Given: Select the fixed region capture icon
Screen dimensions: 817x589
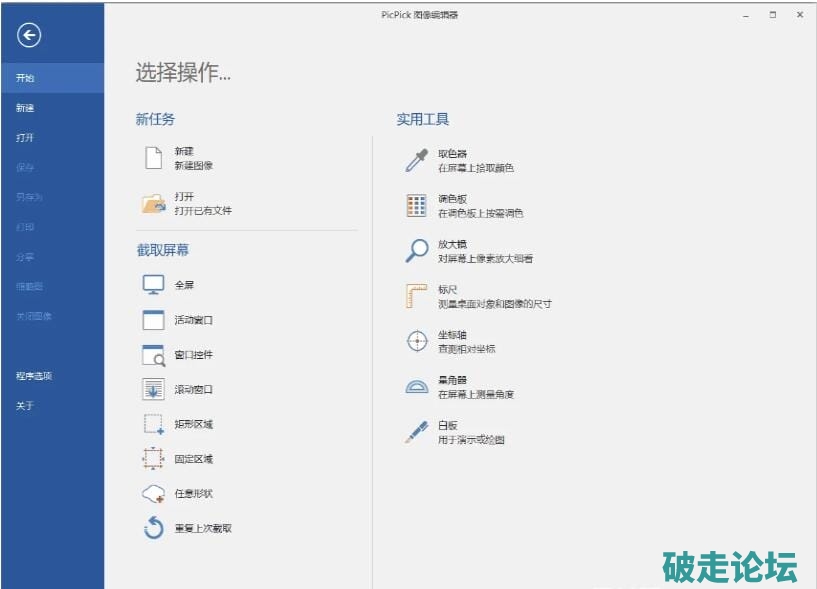Looking at the screenshot, I should [x=153, y=459].
